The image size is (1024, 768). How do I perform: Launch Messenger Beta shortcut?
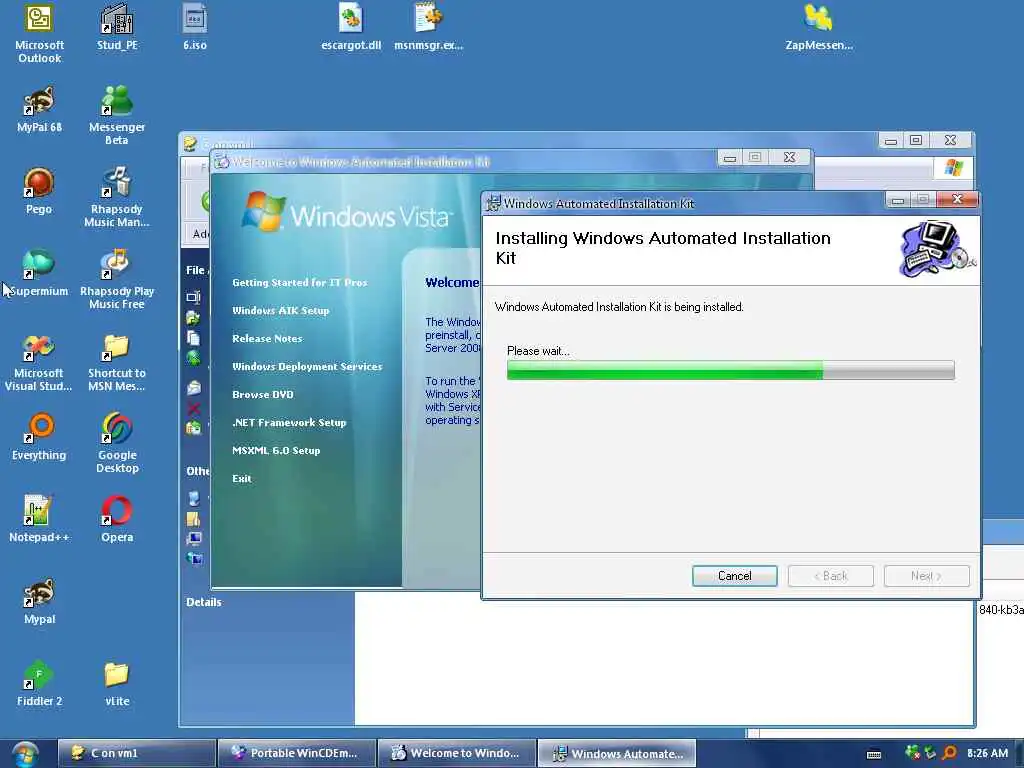coord(117,116)
